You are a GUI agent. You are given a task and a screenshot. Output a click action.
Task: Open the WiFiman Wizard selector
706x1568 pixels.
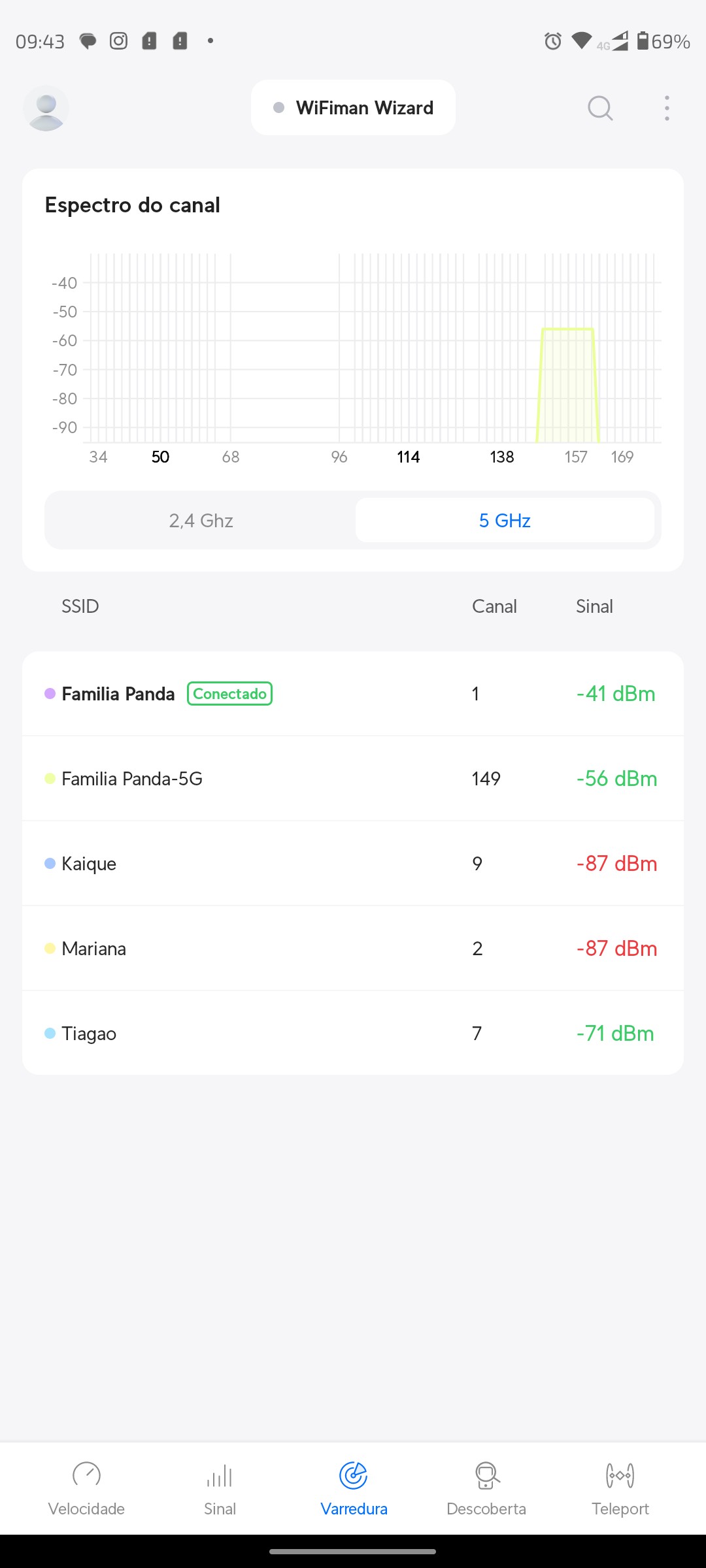[353, 108]
